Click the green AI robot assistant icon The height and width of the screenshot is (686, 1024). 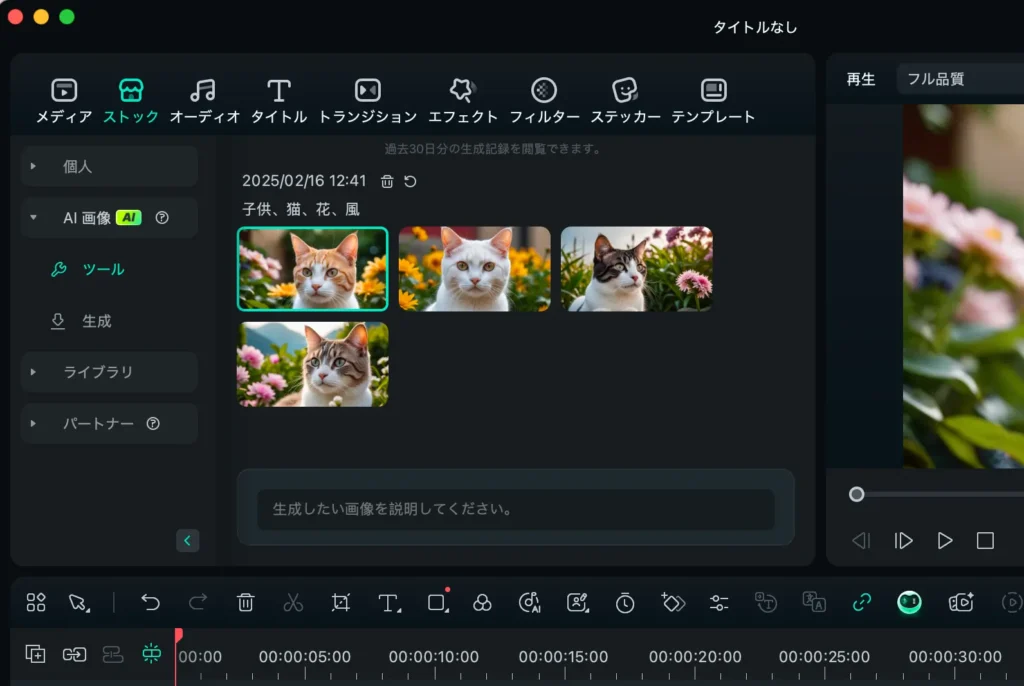pyautogui.click(x=909, y=602)
